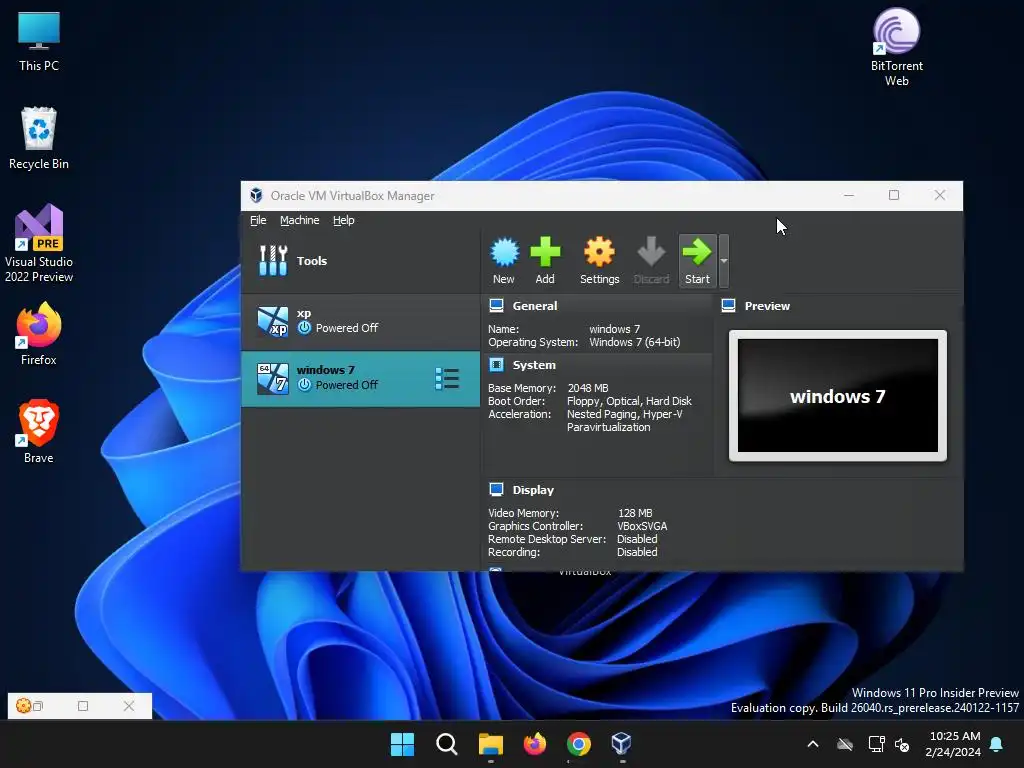1024x768 pixels.
Task: Click Windows 7 (64-bit) operating system value
Action: point(635,342)
